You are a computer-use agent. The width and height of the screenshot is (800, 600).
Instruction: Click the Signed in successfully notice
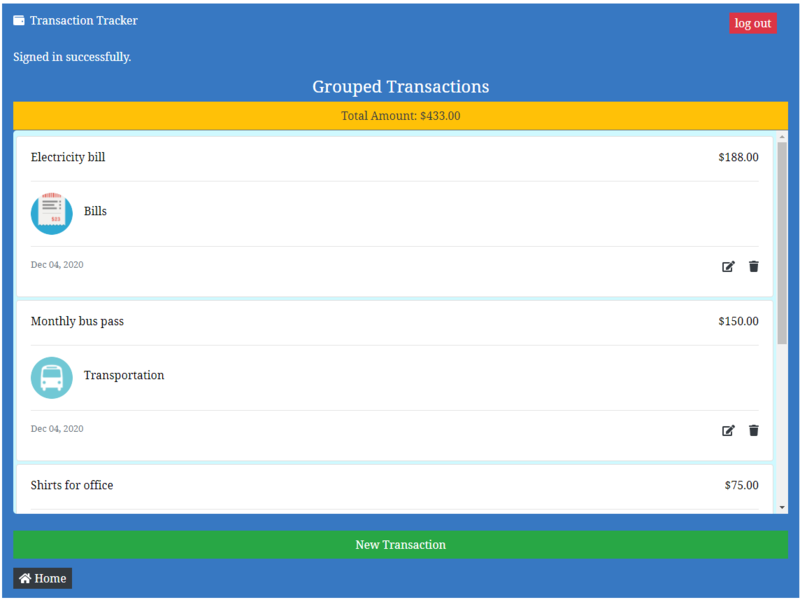(x=72, y=57)
